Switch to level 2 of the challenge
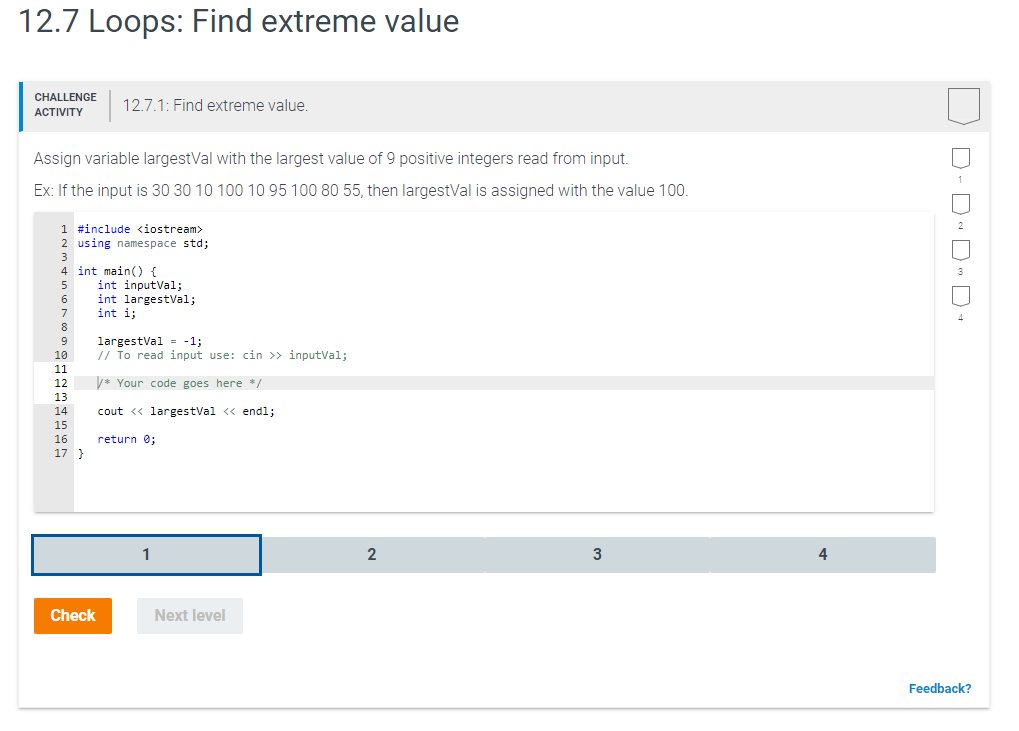Image resolution: width=1019 pixels, height=731 pixels. point(372,554)
